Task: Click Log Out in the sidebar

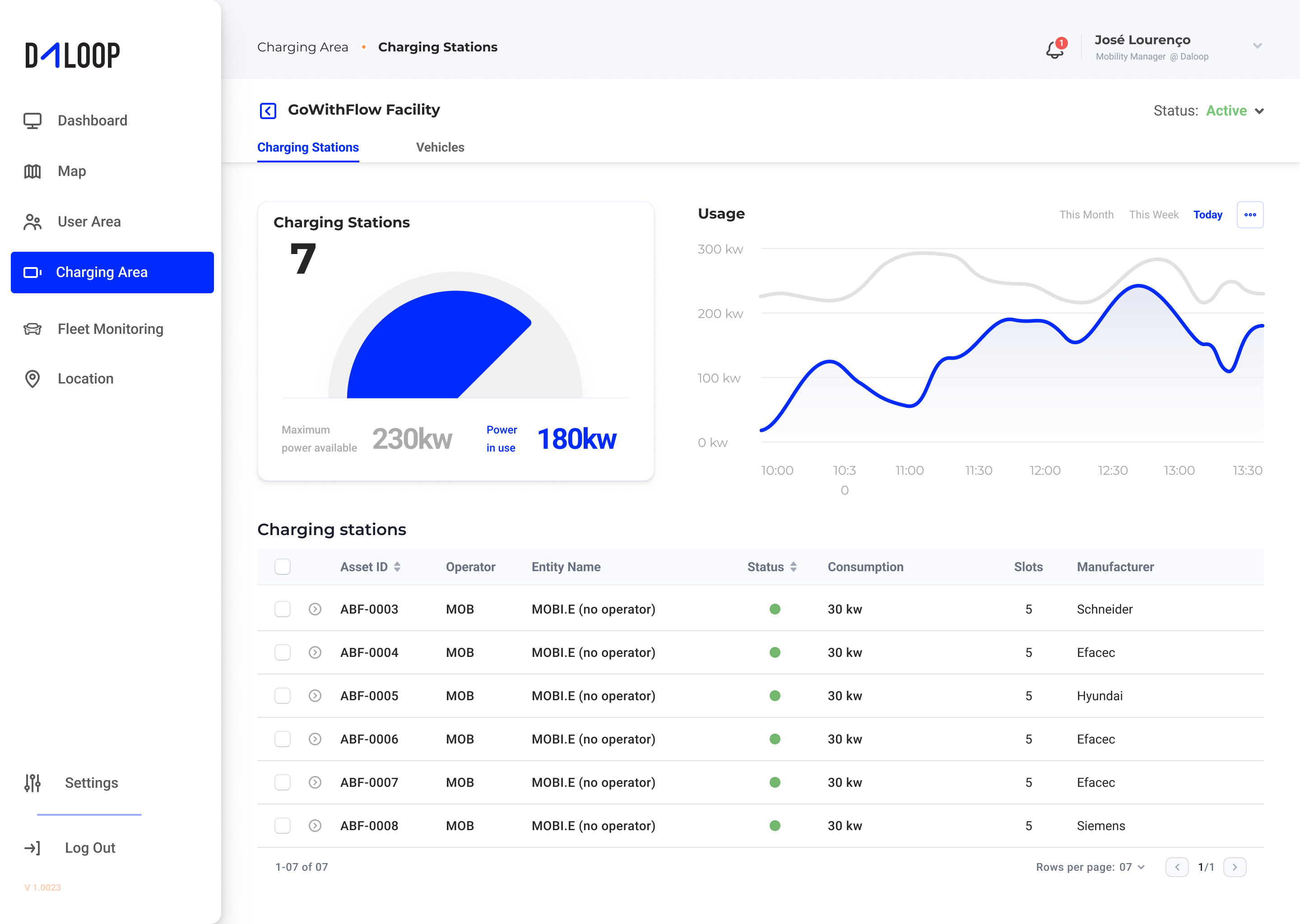Action: [x=89, y=848]
